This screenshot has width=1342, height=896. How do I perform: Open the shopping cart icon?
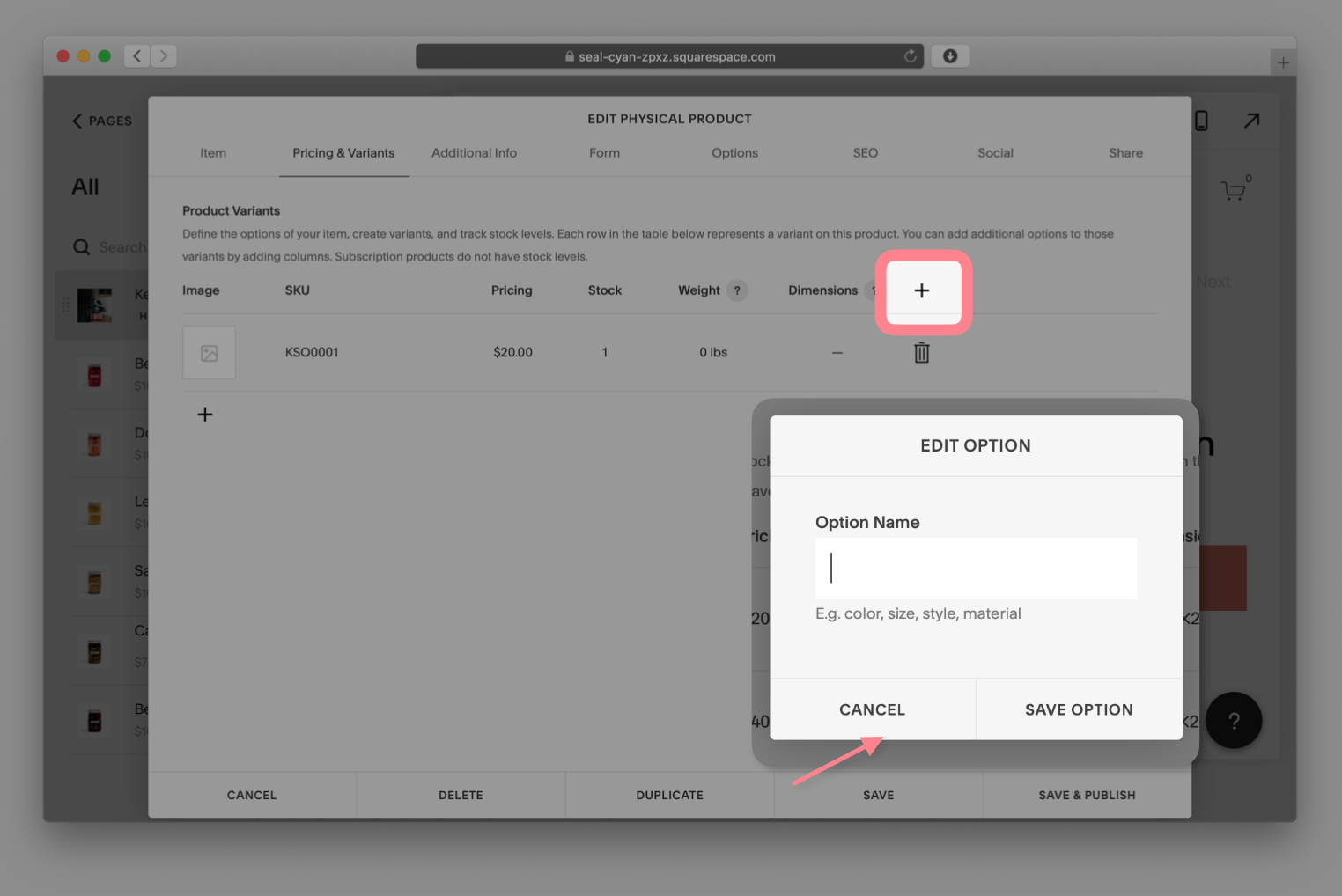1234,190
